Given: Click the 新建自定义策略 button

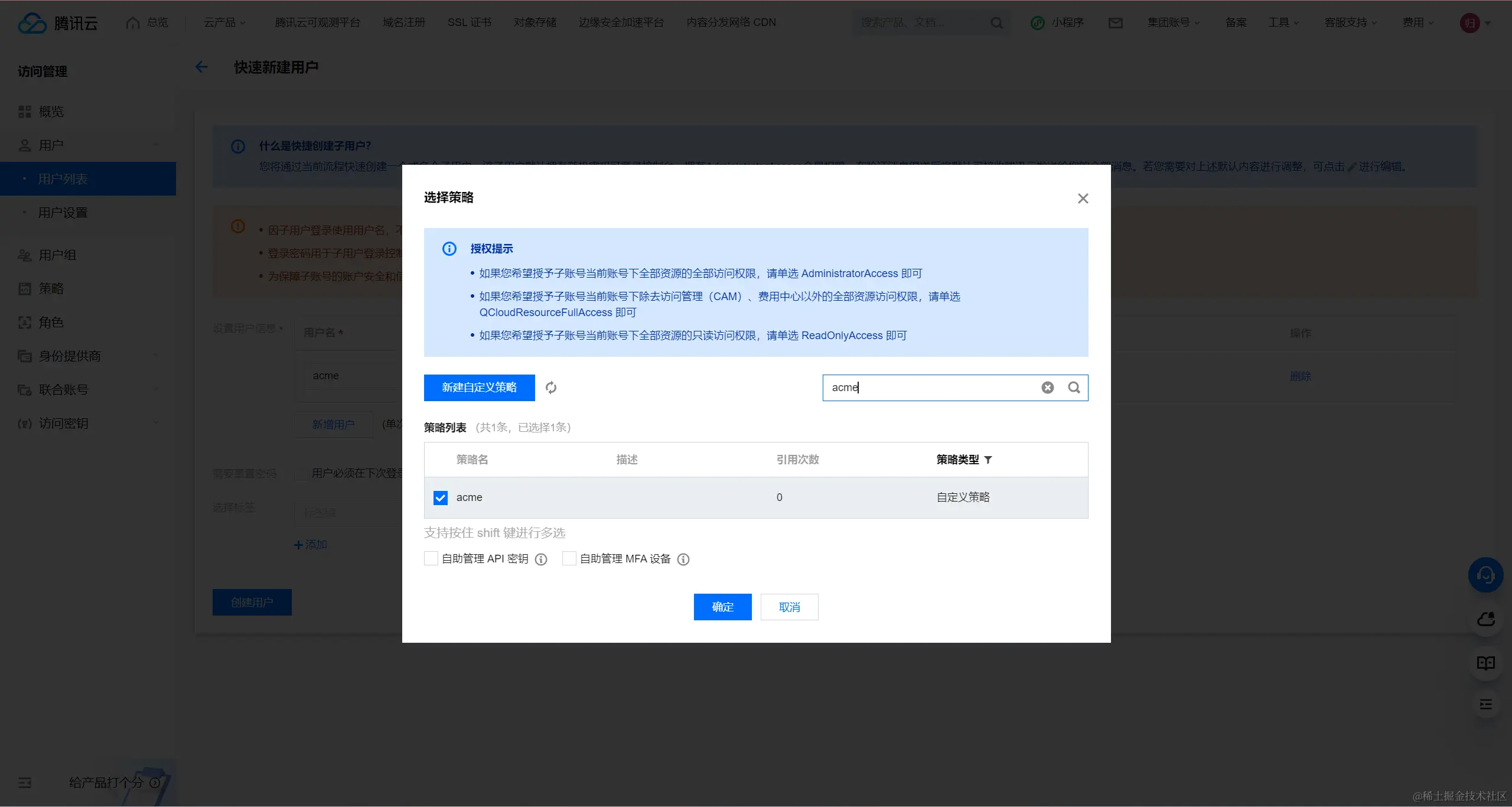Looking at the screenshot, I should click(x=478, y=387).
